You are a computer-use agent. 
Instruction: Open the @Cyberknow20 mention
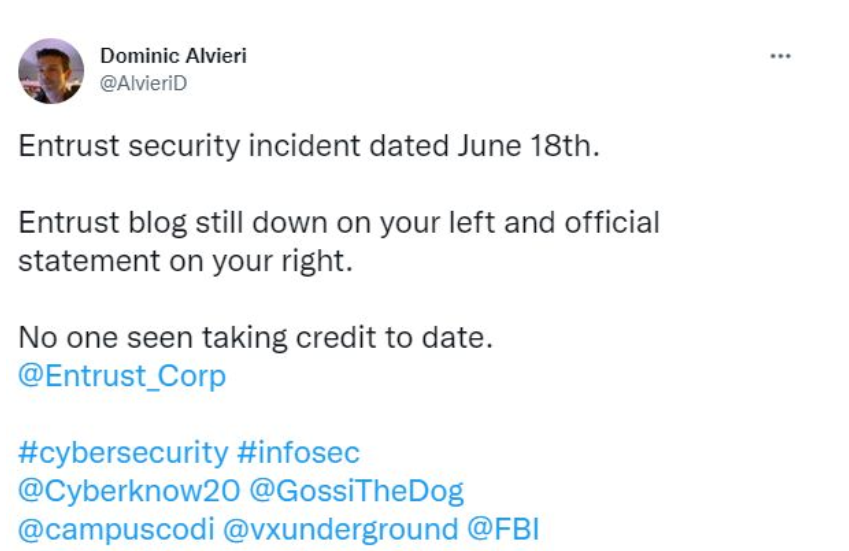(x=129, y=491)
